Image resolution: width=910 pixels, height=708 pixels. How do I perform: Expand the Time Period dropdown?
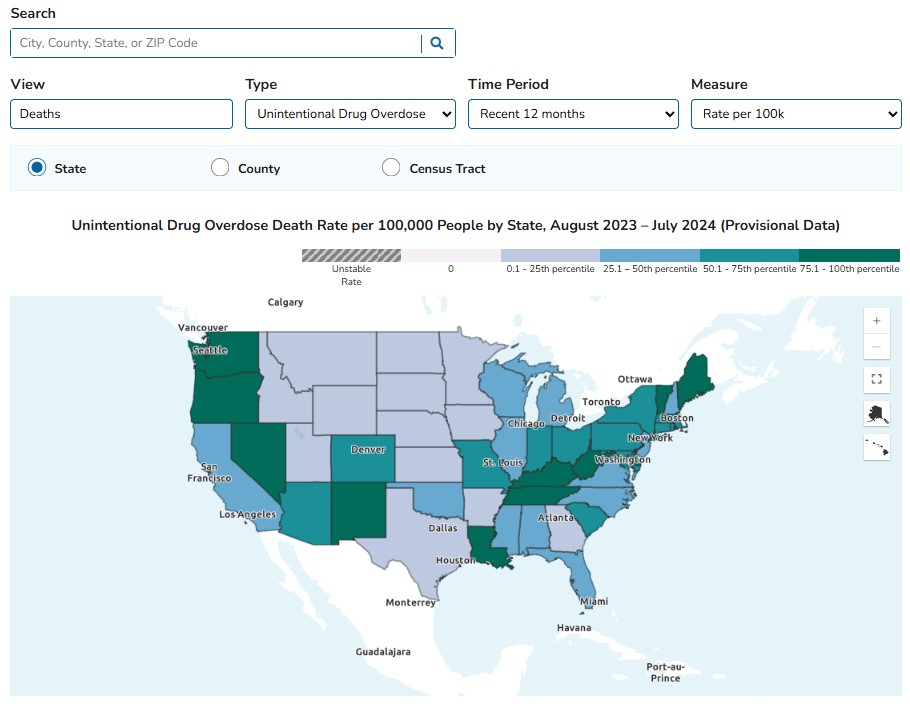pos(573,114)
